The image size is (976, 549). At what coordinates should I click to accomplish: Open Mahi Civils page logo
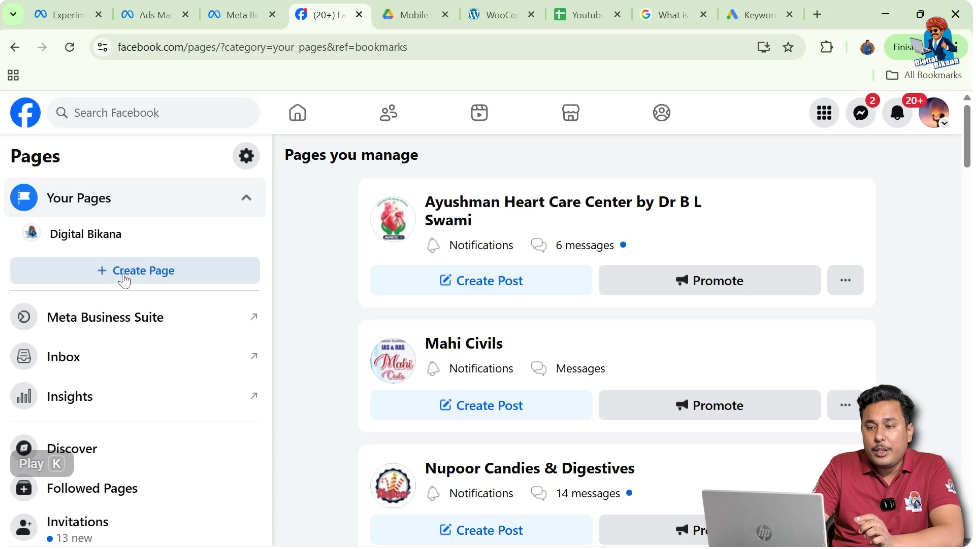[x=393, y=361]
